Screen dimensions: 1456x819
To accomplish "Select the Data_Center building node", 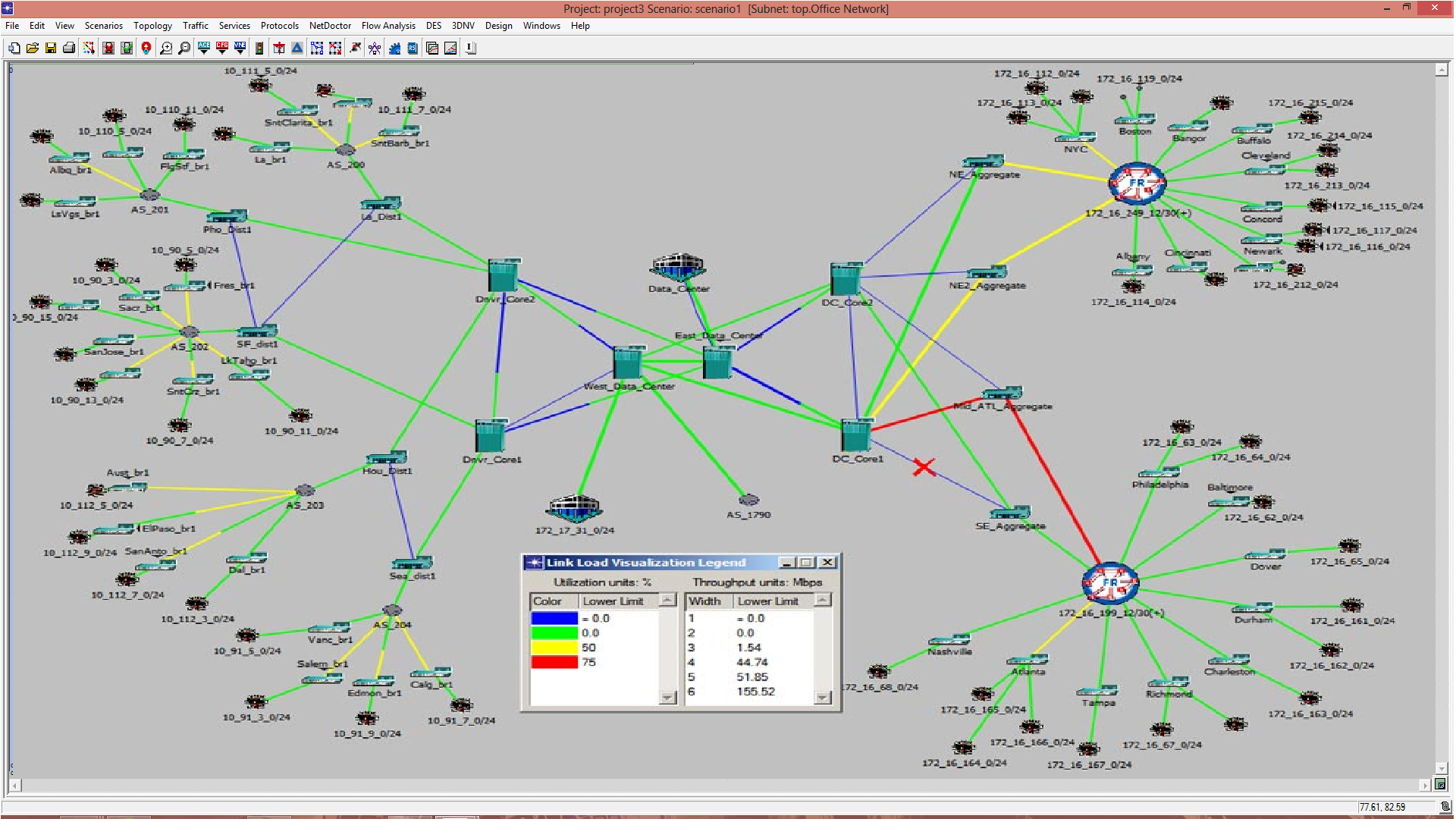I will tap(677, 268).
